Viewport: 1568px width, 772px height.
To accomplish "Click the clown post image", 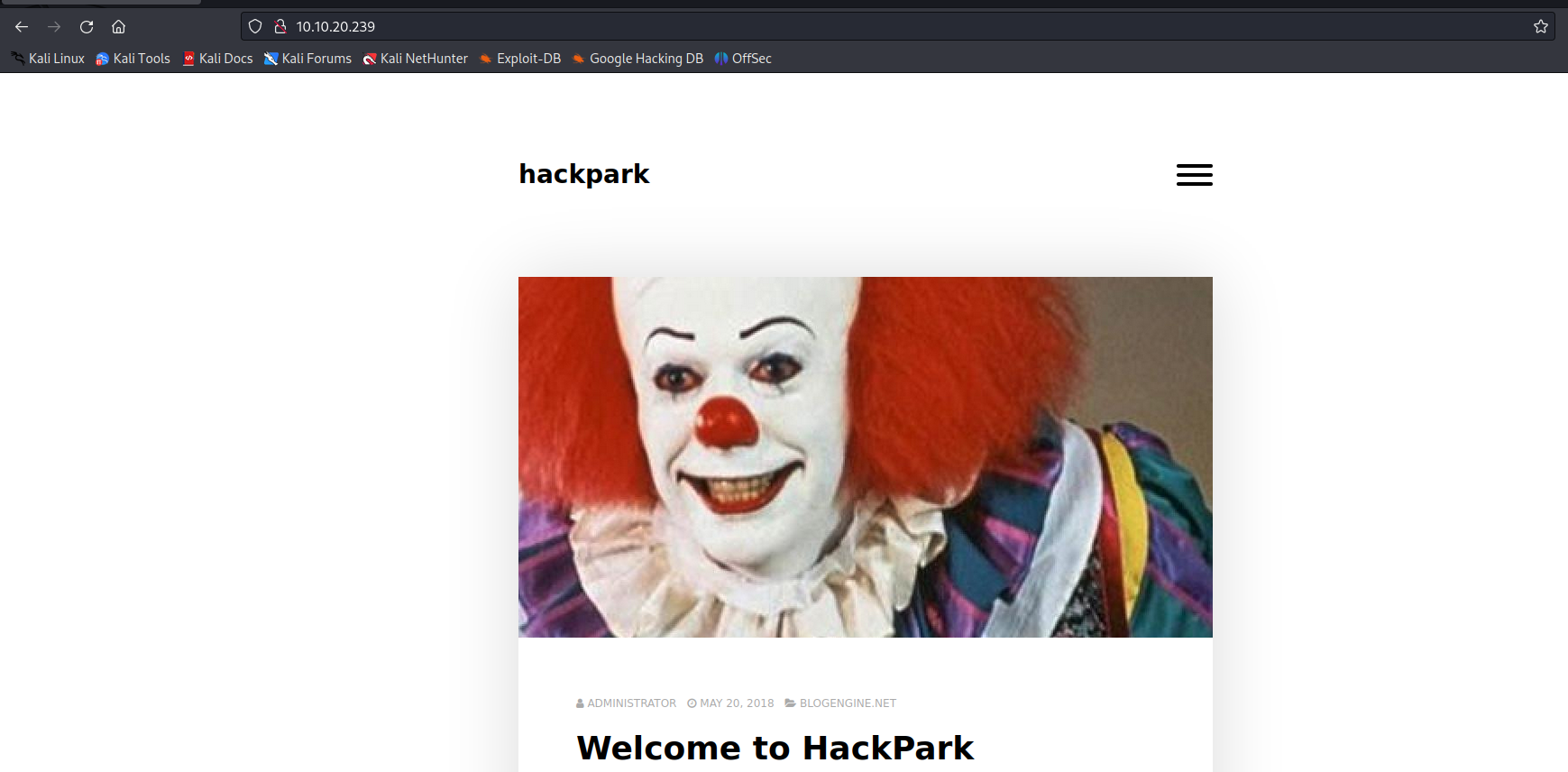I will (x=866, y=457).
